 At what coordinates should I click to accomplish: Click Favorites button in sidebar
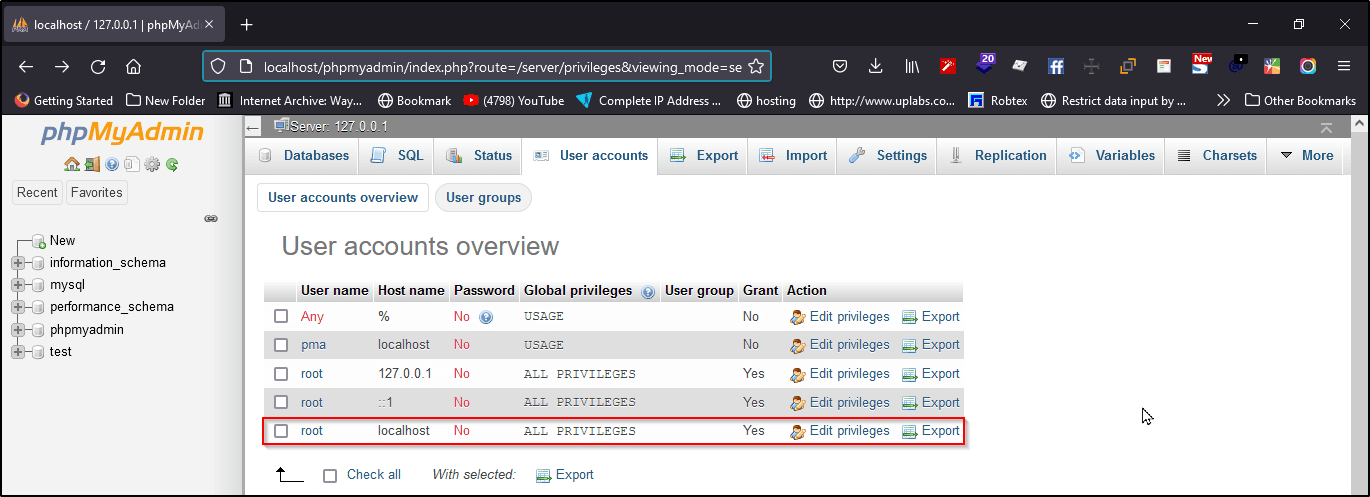tap(97, 193)
